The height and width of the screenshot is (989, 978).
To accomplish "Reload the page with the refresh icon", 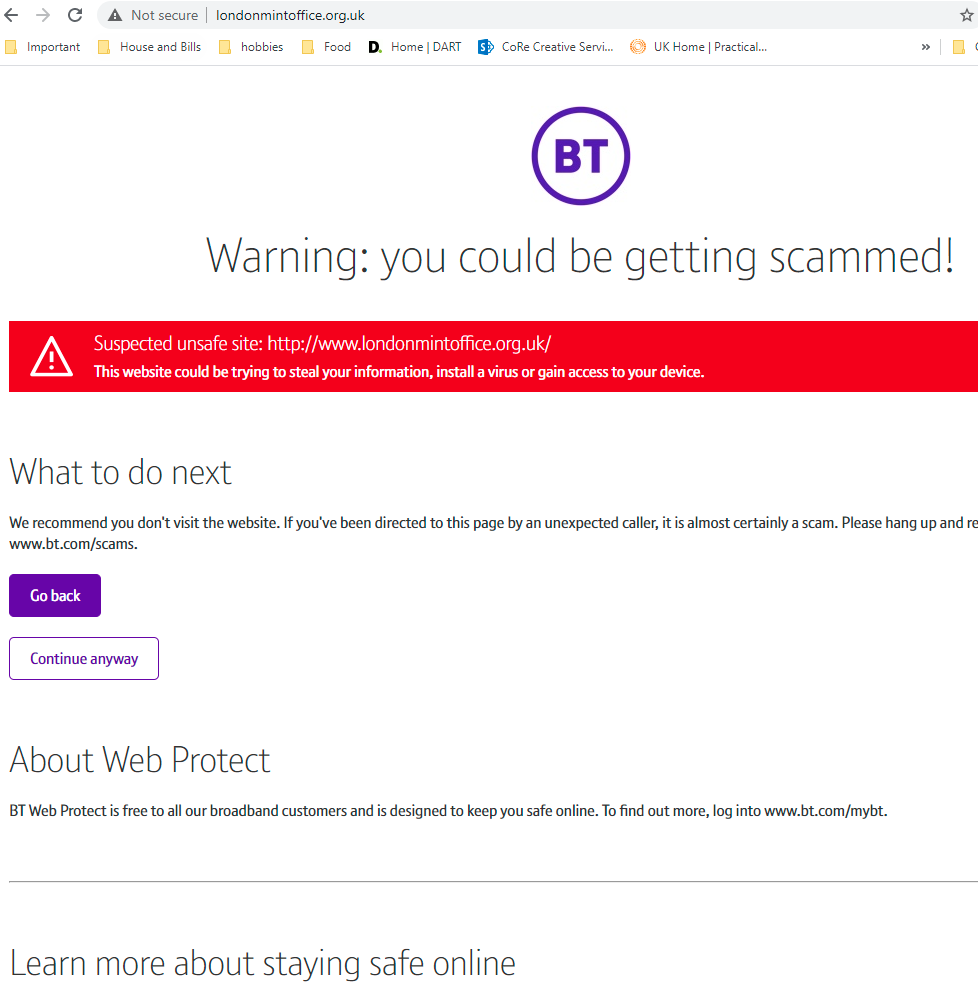I will click(75, 15).
